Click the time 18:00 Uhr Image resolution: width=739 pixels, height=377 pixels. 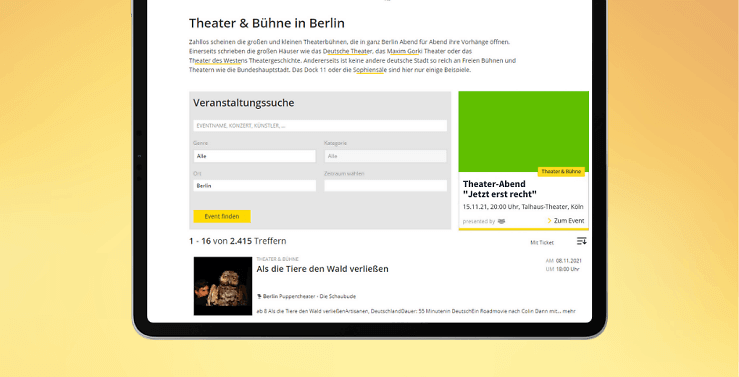tap(568, 269)
